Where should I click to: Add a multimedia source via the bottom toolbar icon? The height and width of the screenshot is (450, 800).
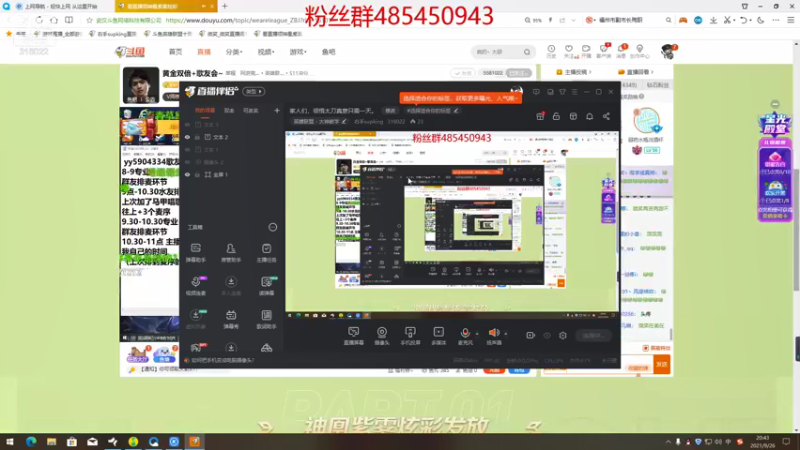439,333
